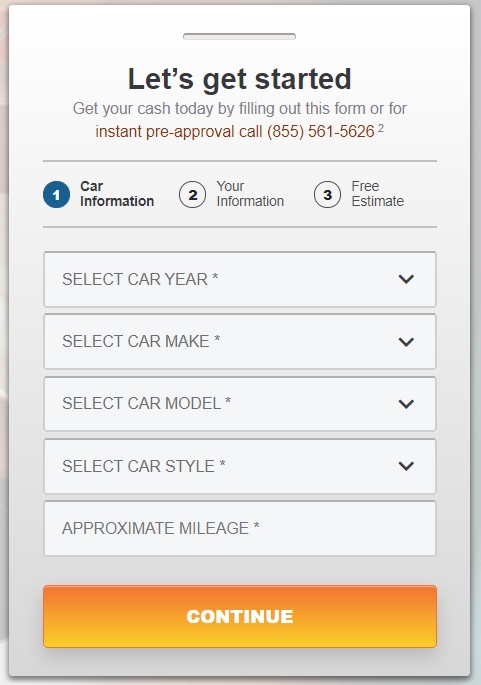Click the footnote 2 superscript

381,128
